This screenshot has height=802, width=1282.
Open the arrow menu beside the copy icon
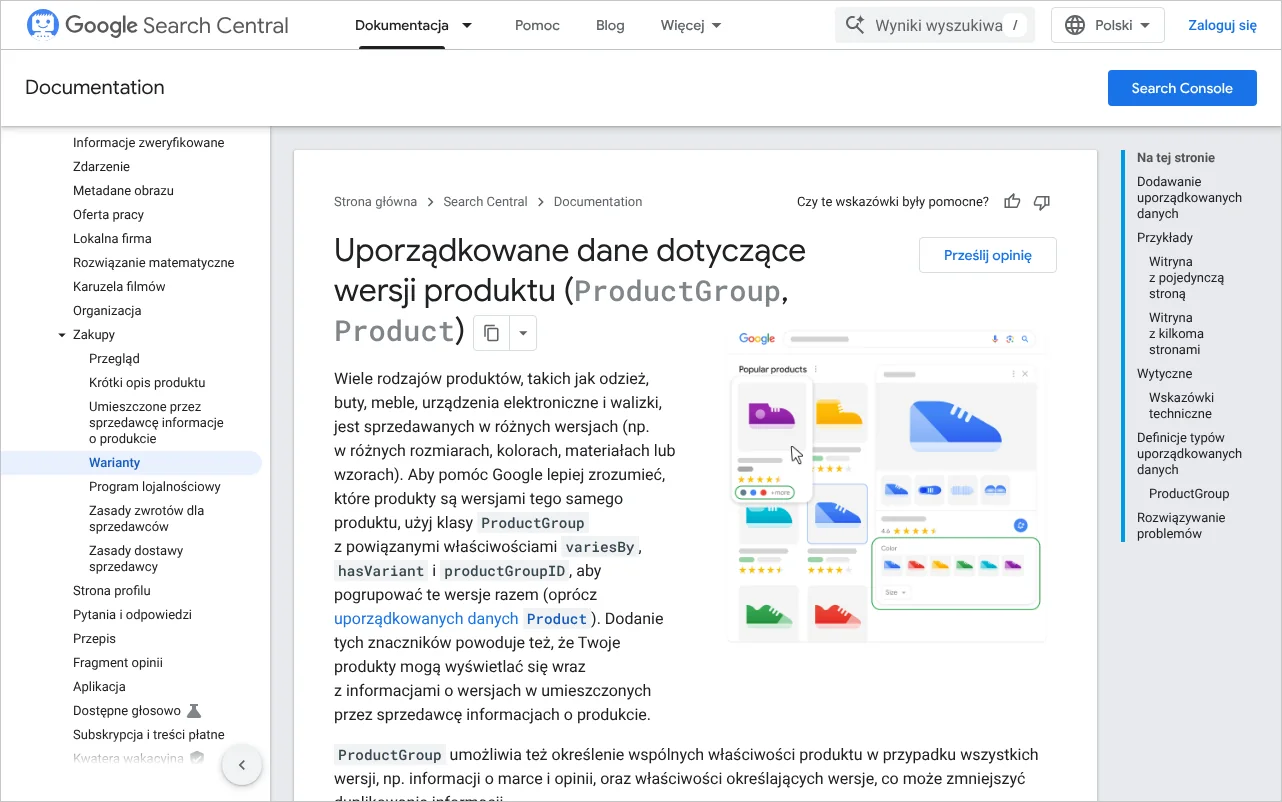click(523, 333)
